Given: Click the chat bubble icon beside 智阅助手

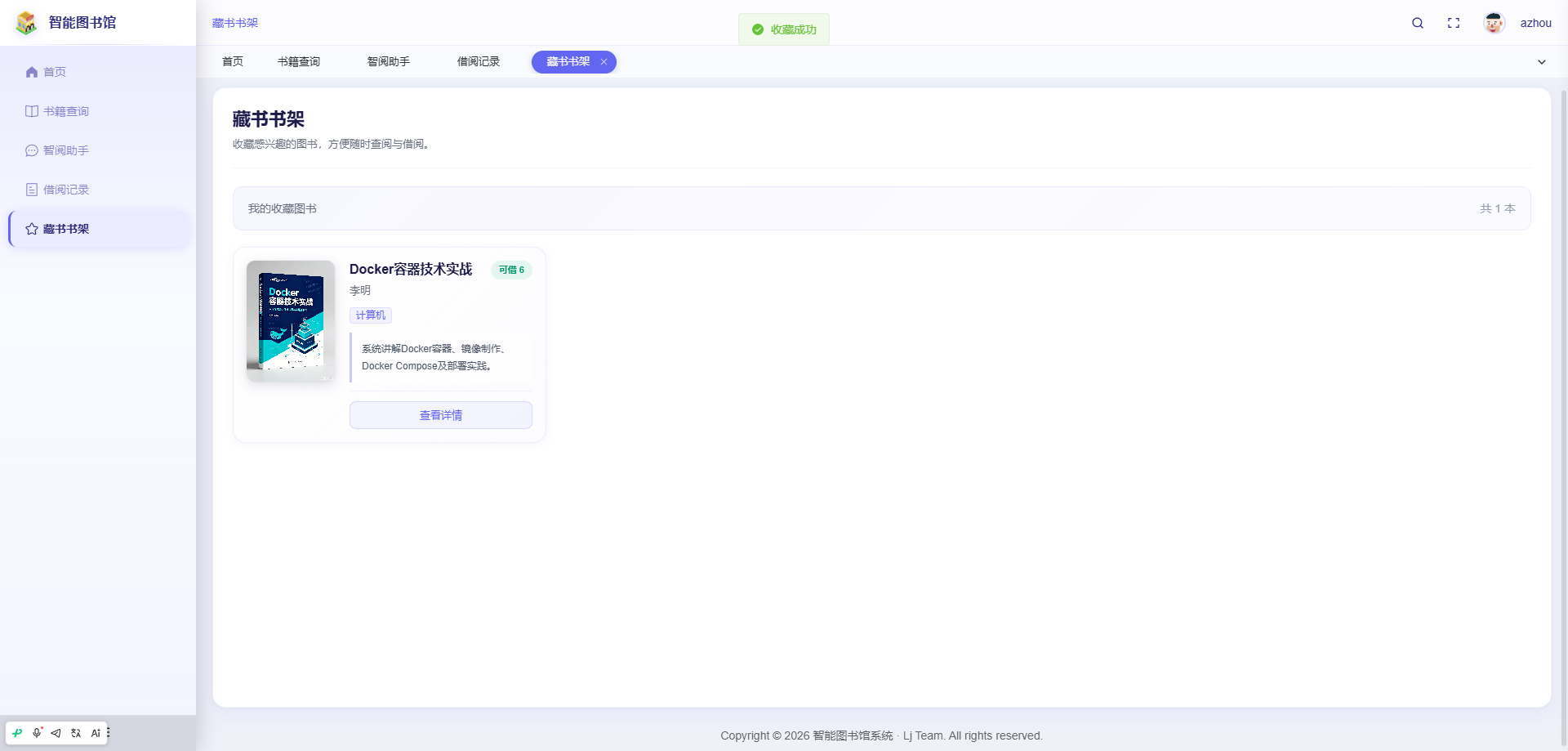Looking at the screenshot, I should 32,150.
